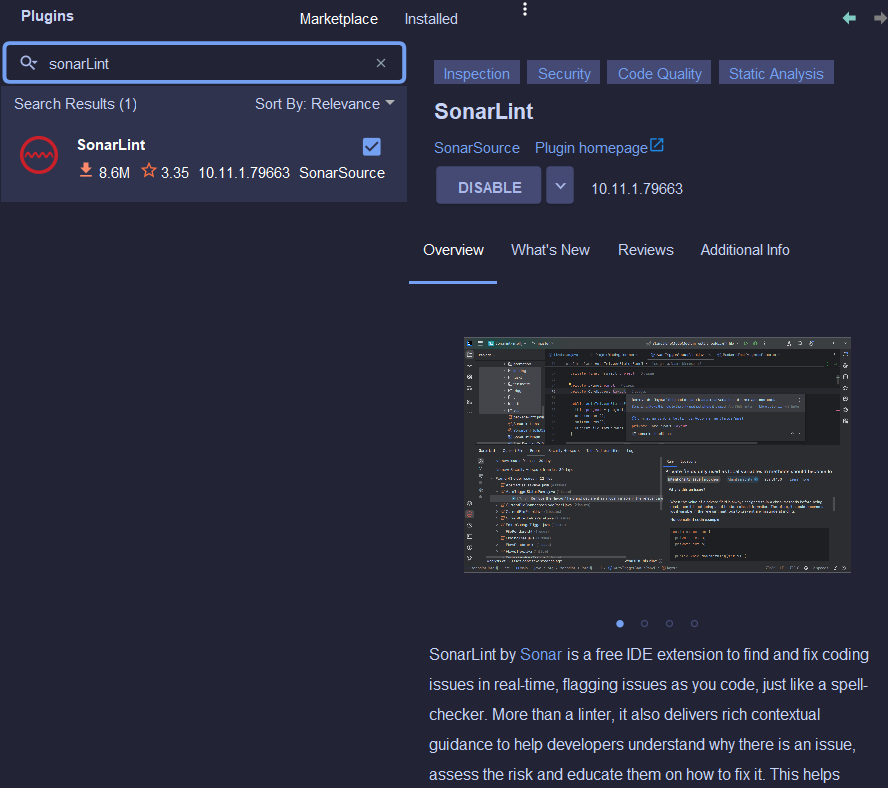
Task: Click the rating star icon
Action: tap(148, 170)
